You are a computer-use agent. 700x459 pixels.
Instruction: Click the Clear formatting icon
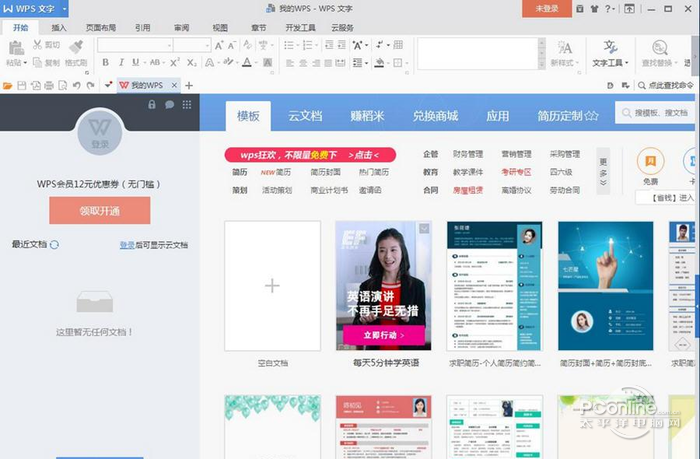click(247, 45)
